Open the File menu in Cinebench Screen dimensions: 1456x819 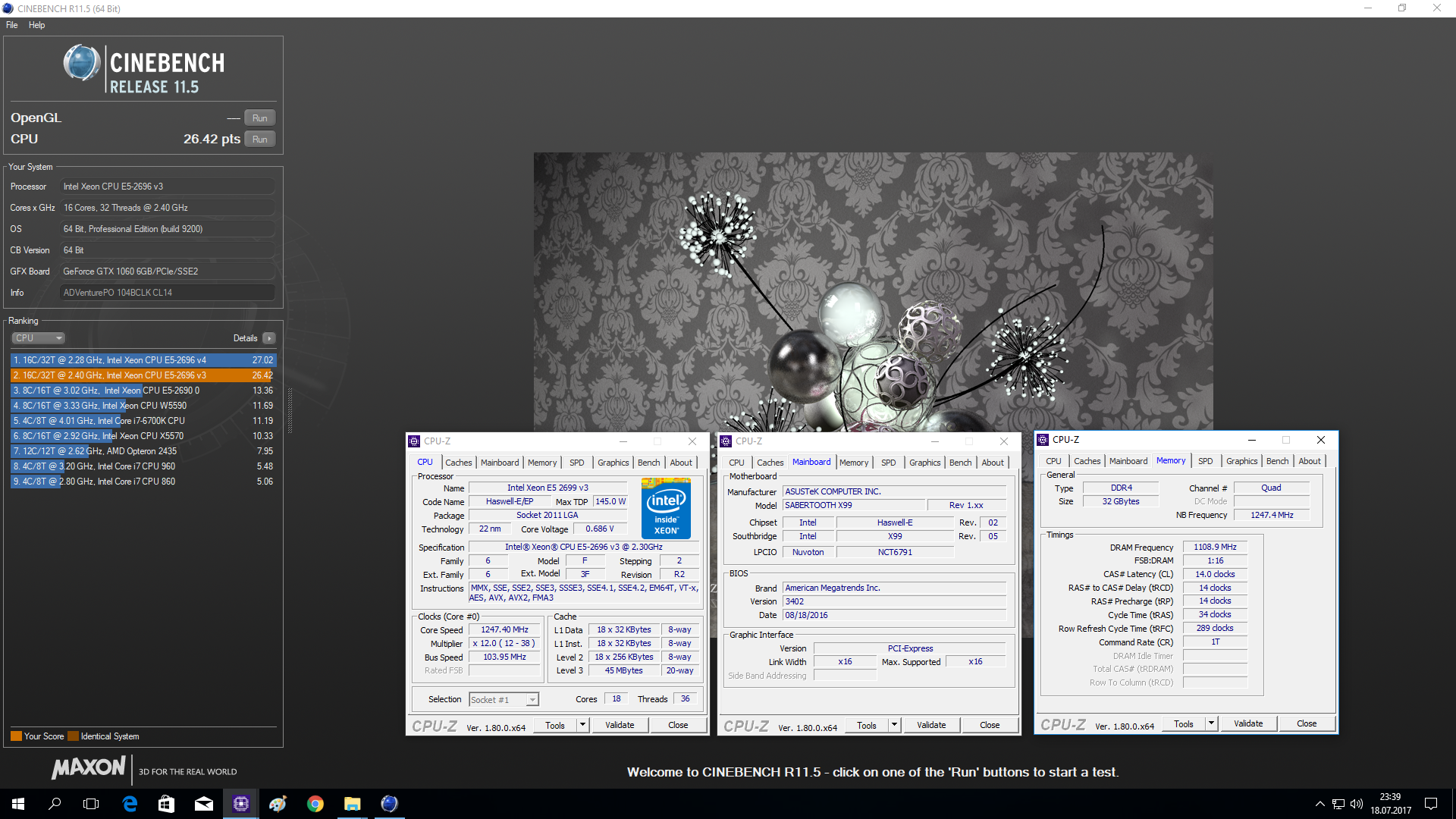[12, 25]
